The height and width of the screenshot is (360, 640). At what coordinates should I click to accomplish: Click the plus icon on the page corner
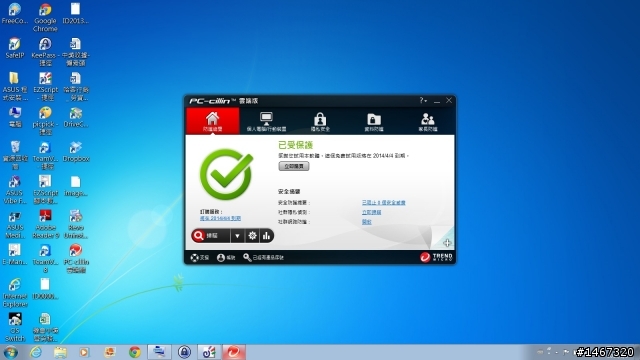(x=447, y=243)
